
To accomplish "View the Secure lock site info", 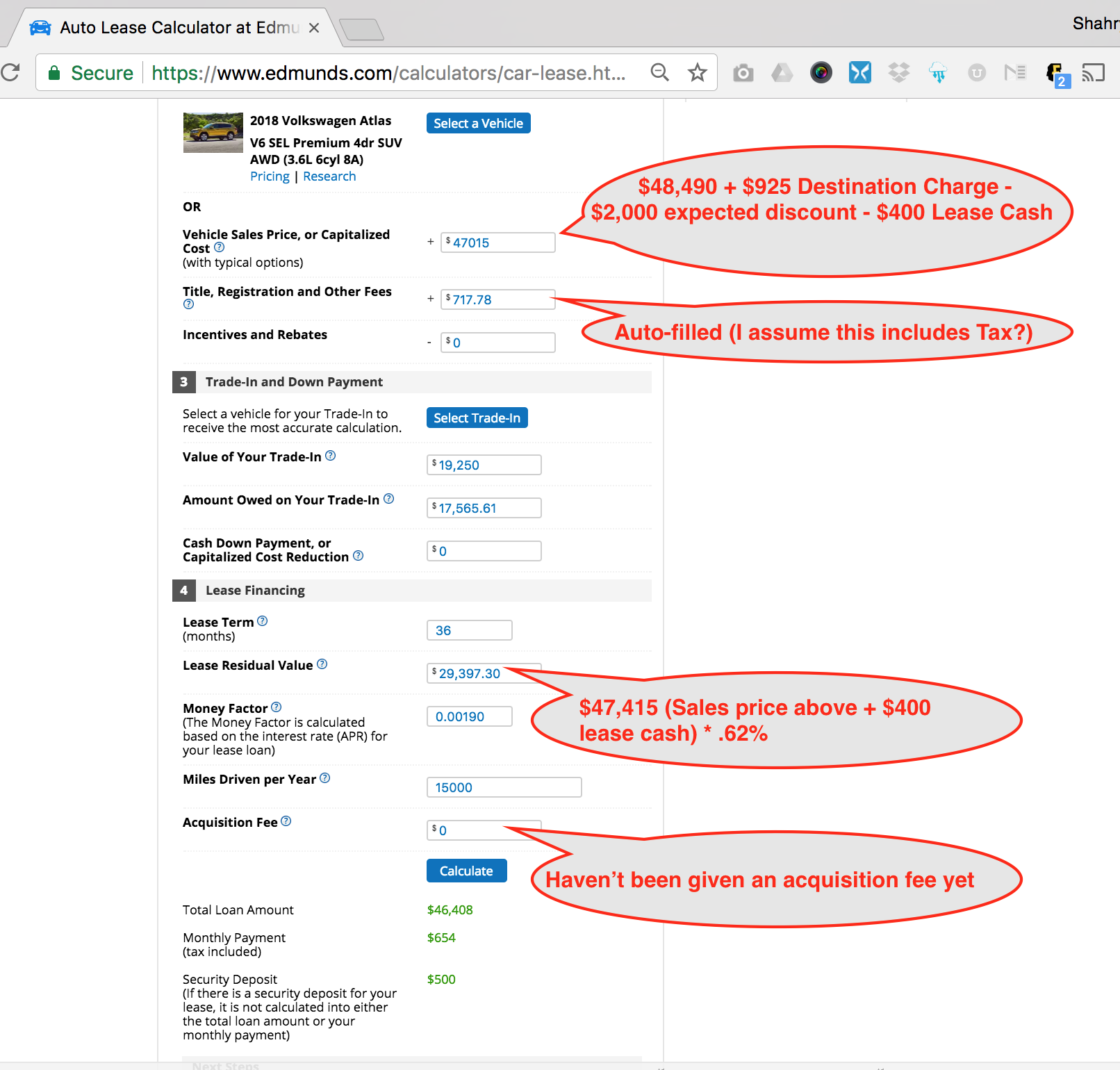I will 90,73.
